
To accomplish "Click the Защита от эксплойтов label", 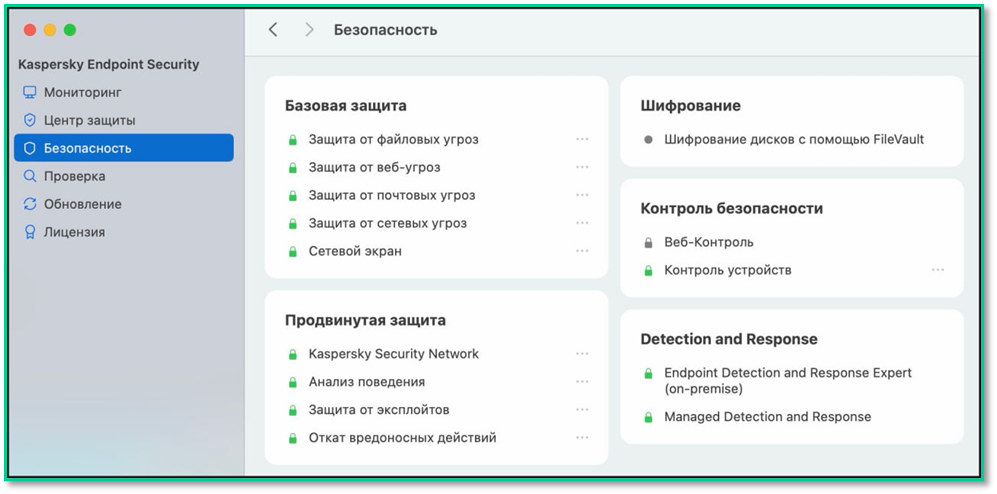I will pos(379,409).
